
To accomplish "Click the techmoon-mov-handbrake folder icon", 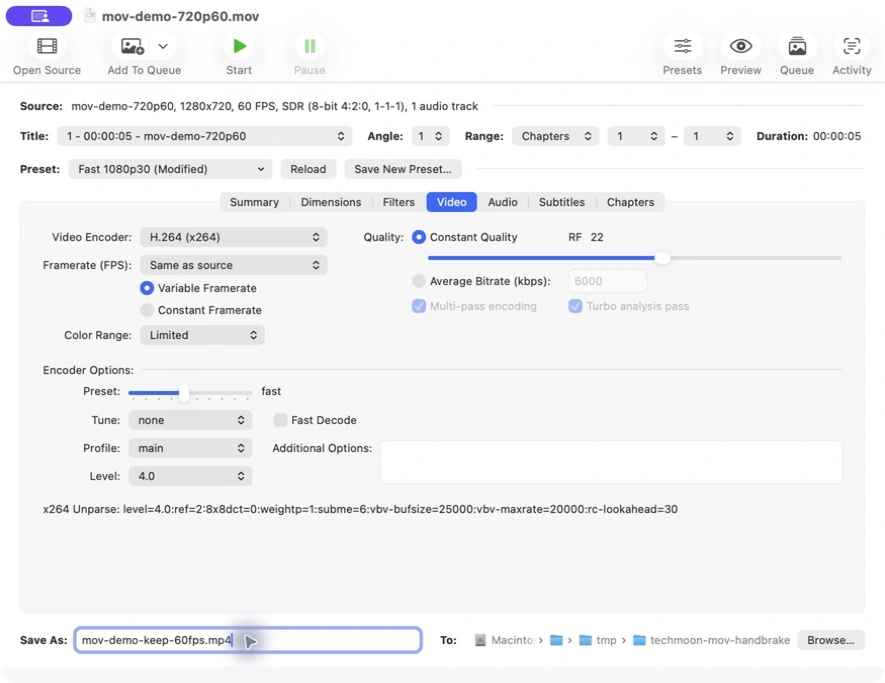I will point(639,640).
